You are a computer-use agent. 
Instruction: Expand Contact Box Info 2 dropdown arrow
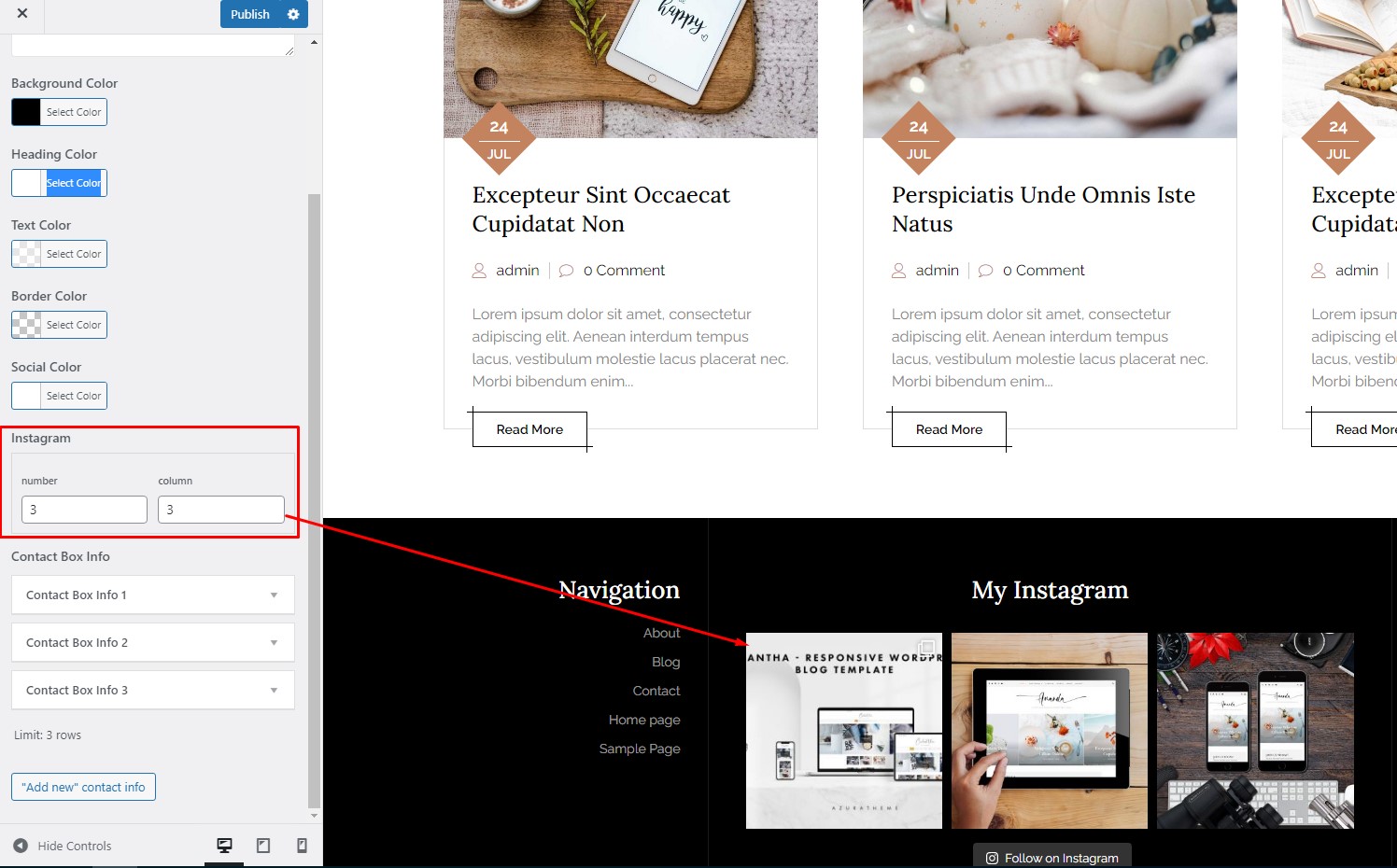coord(274,642)
